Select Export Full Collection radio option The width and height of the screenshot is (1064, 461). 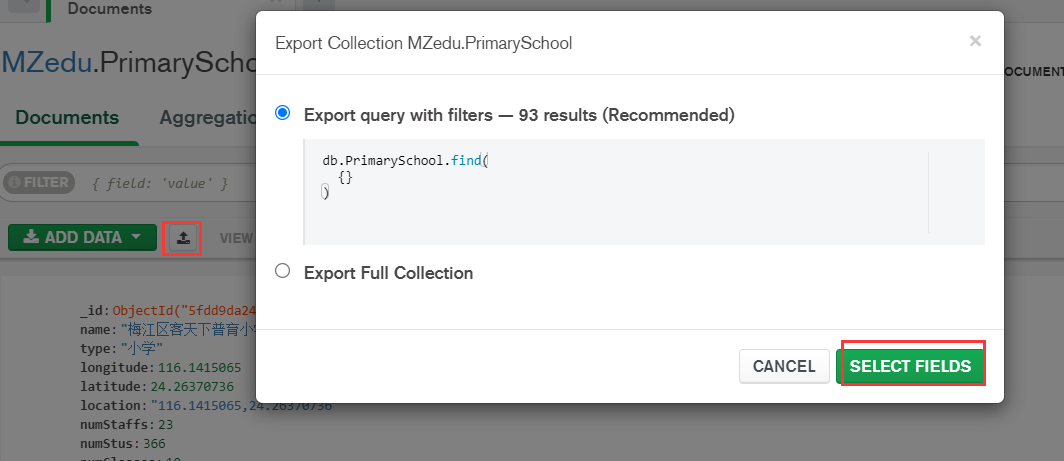point(283,271)
